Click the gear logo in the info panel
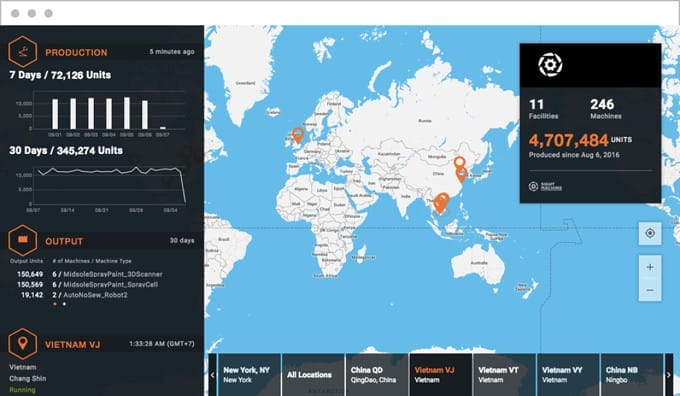Image resolution: width=680 pixels, height=396 pixels. point(550,65)
